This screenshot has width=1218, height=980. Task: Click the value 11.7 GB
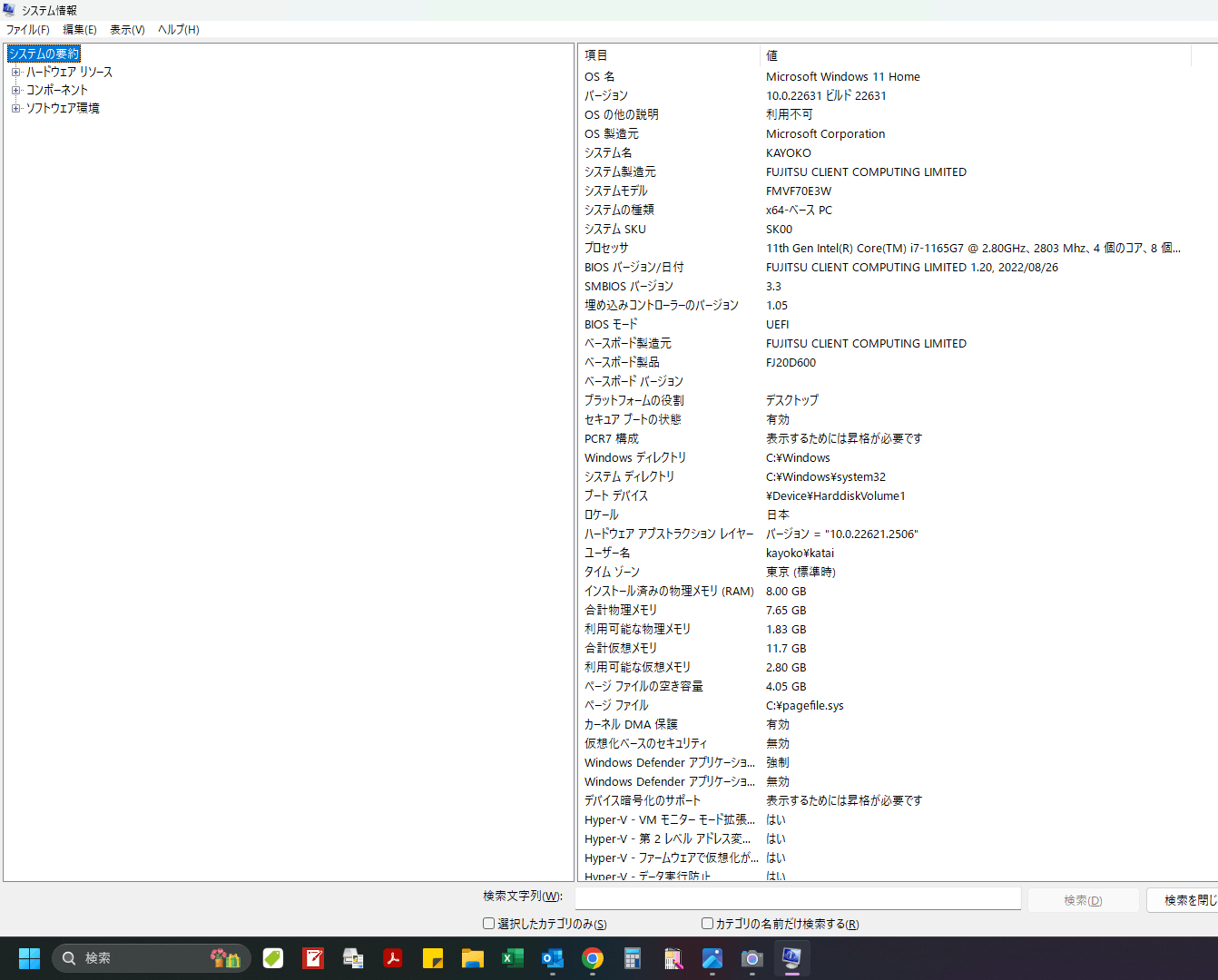[x=786, y=648]
